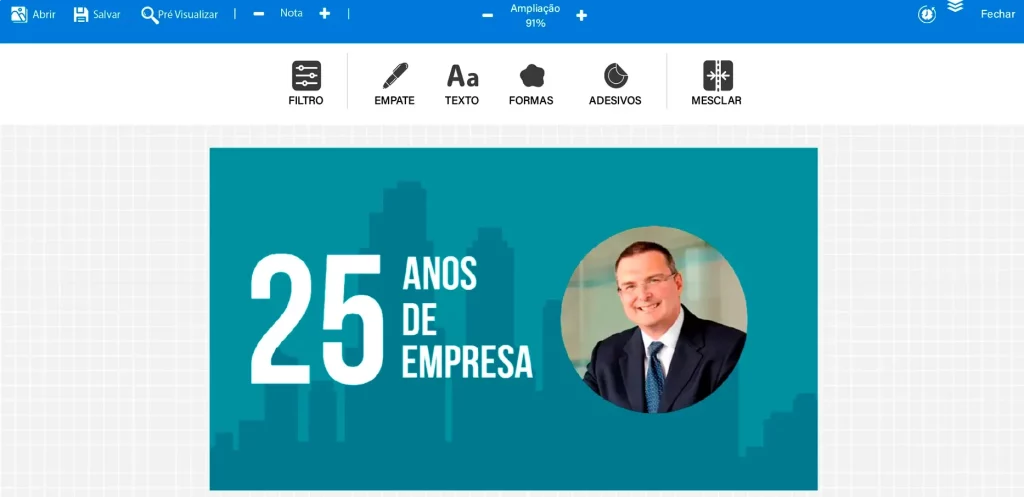Open the Filtro sliders tool
The image size is (1024, 497).
click(x=306, y=83)
